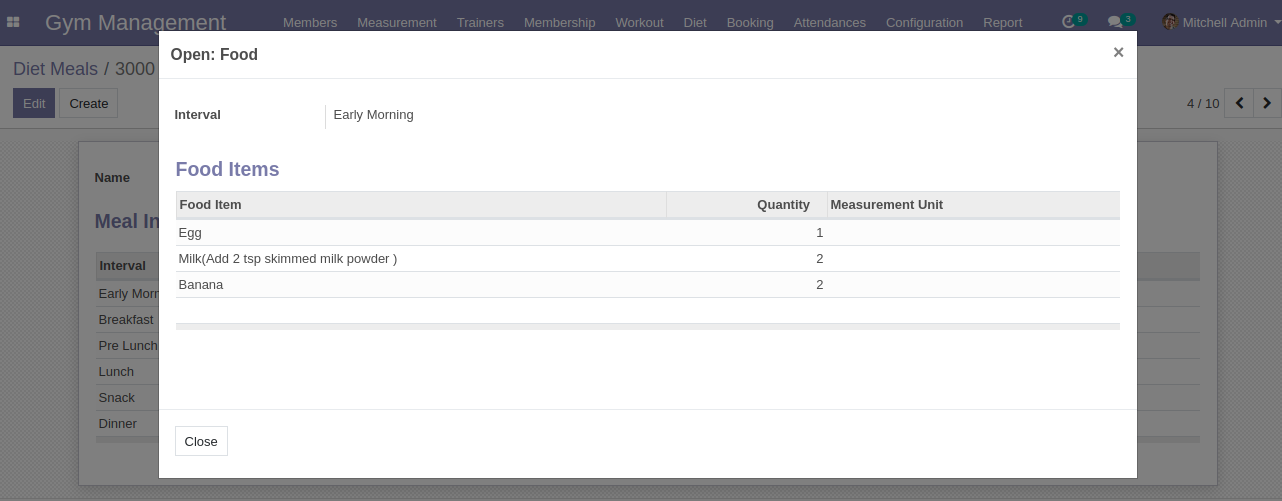
Task: Go to next record arrow
Action: point(1267,103)
